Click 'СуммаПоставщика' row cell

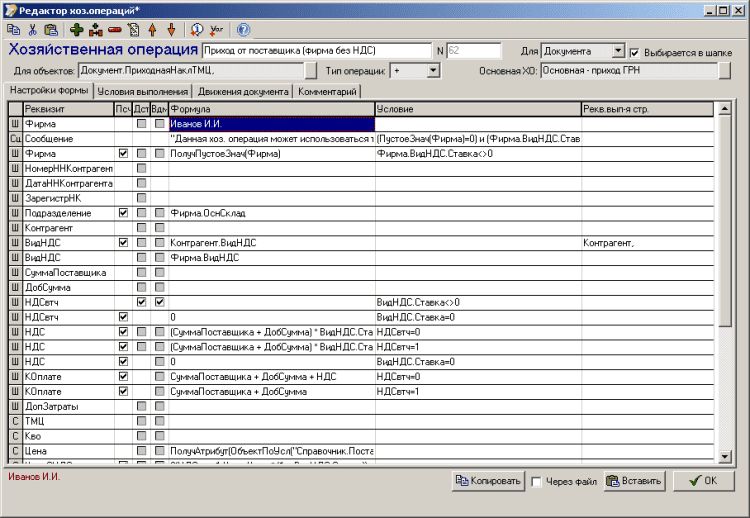pyautogui.click(x=68, y=273)
